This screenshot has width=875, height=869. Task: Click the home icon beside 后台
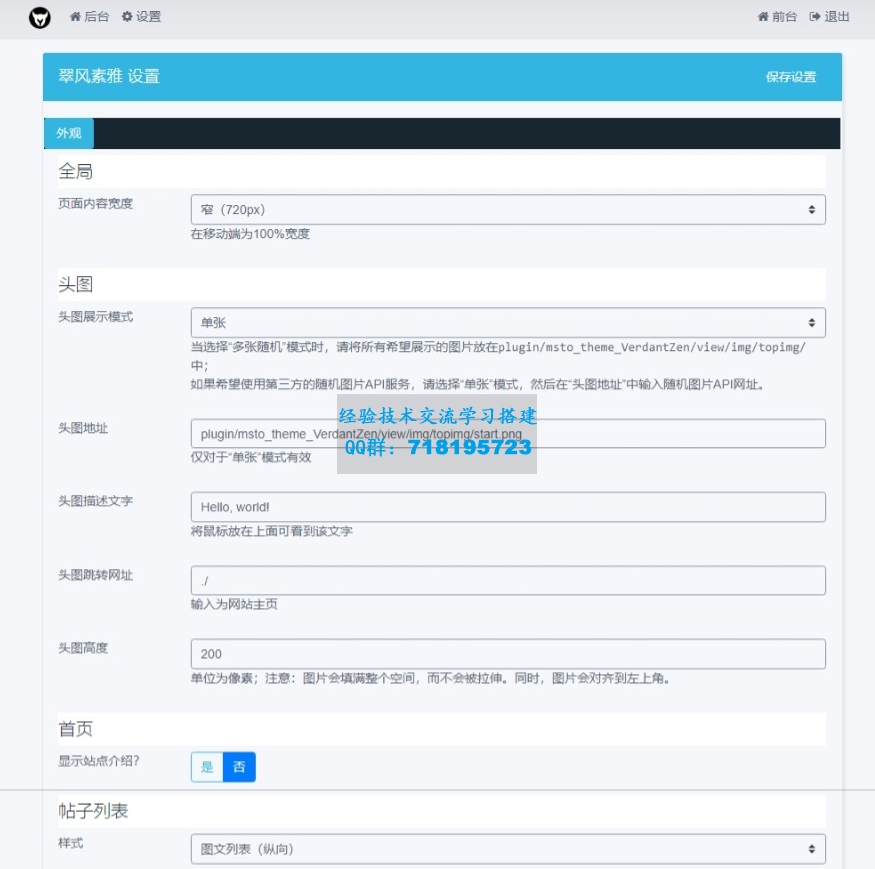76,17
